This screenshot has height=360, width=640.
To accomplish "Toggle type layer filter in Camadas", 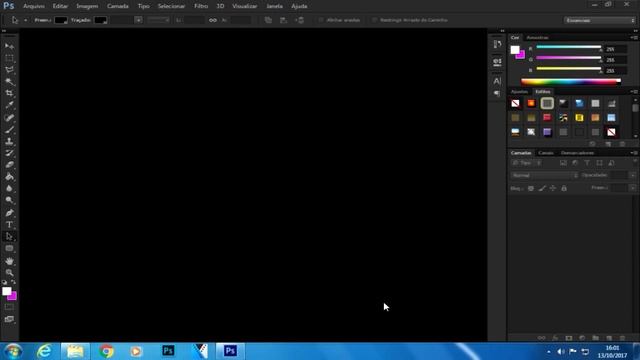I will click(x=587, y=163).
